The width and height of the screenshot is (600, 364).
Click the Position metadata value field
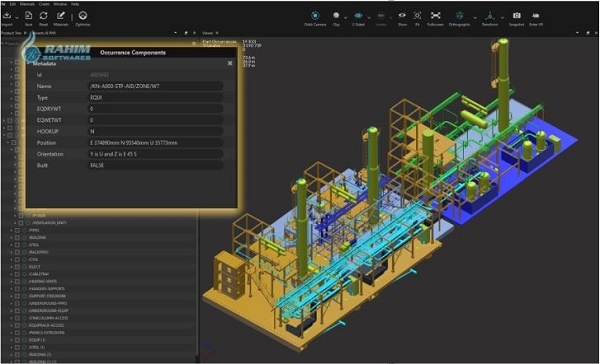(155, 143)
